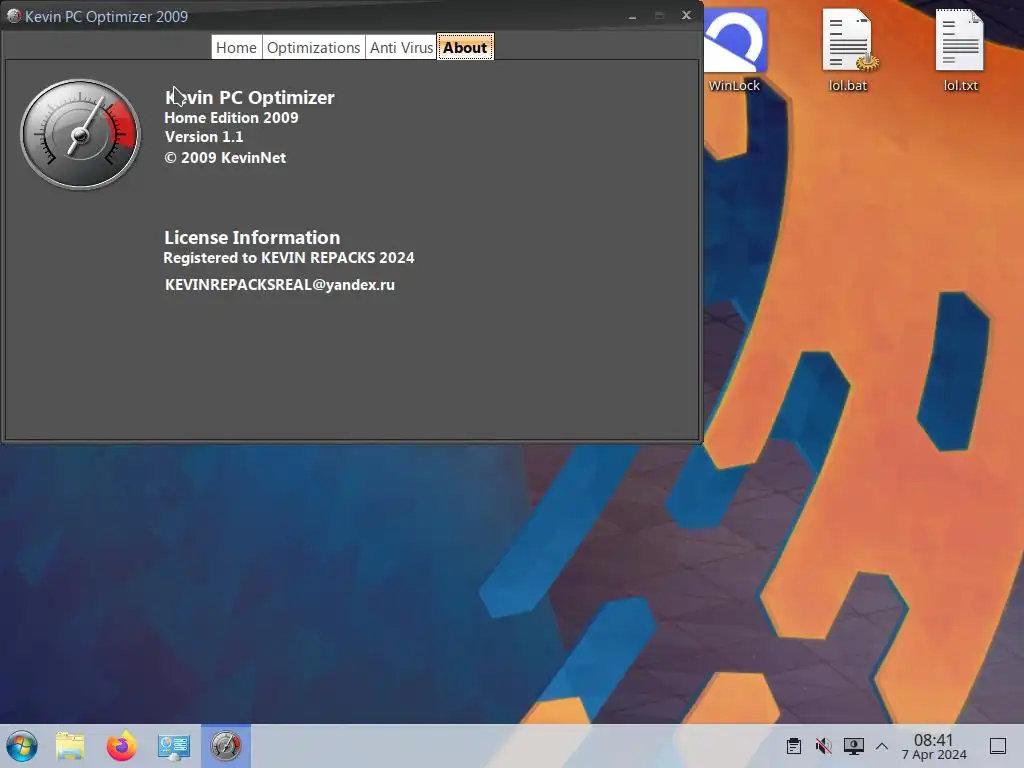Open the Start menu orb
Image resolution: width=1024 pixels, height=768 pixels.
point(22,746)
